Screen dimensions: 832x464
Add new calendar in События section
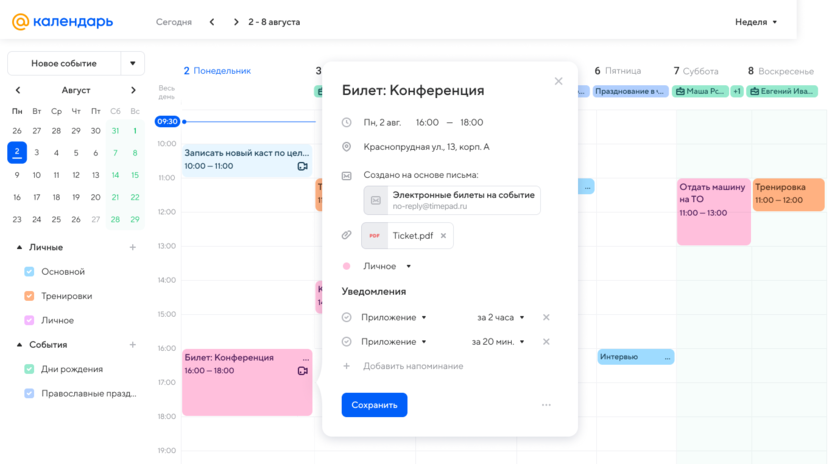[133, 345]
